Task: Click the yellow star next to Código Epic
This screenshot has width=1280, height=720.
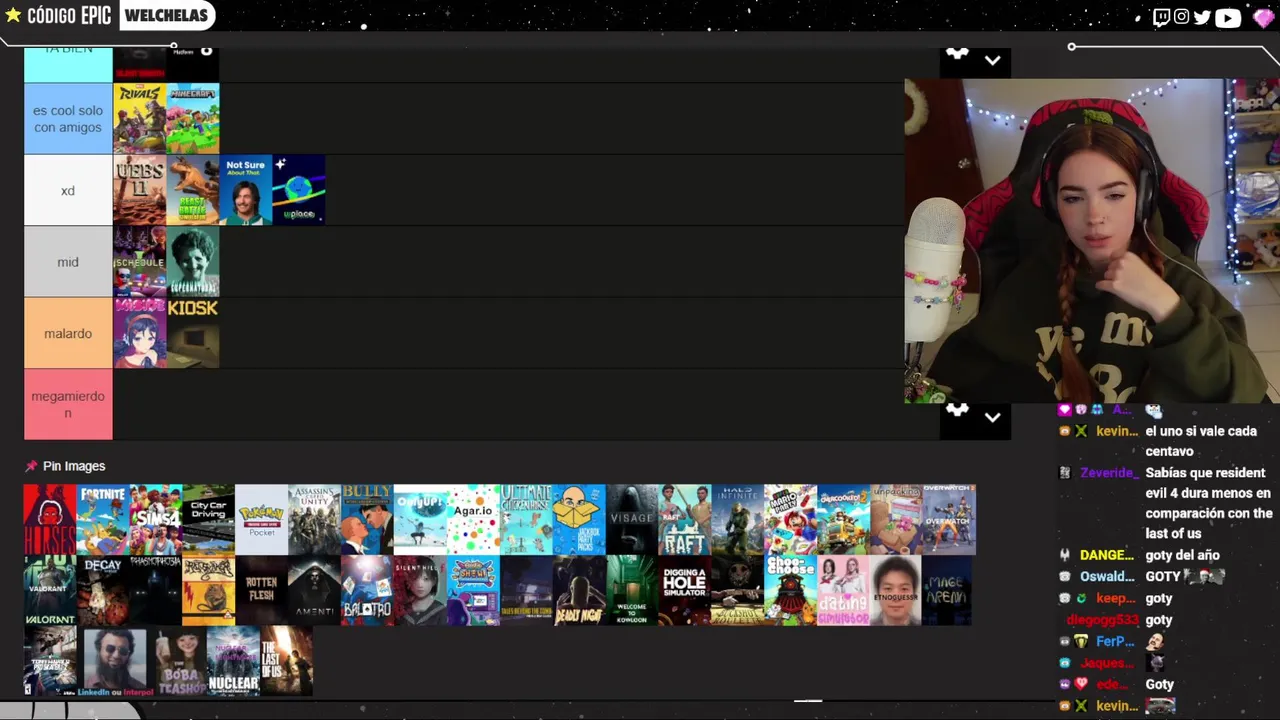Action: click(x=13, y=15)
